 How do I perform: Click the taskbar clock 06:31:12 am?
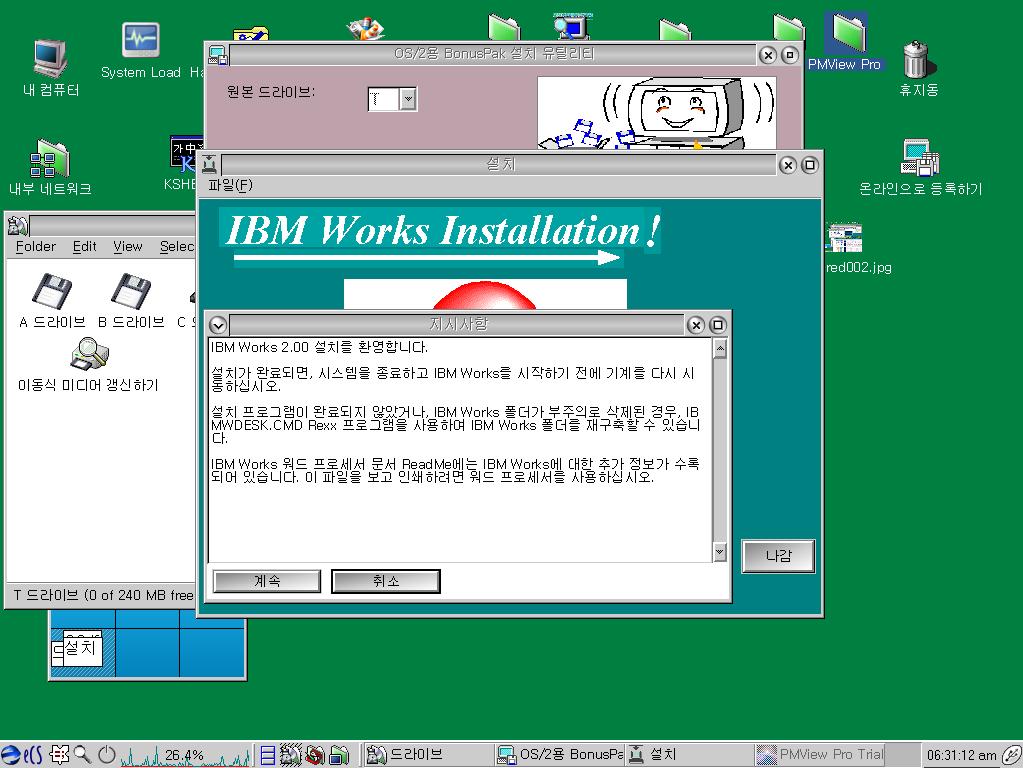[x=961, y=756]
